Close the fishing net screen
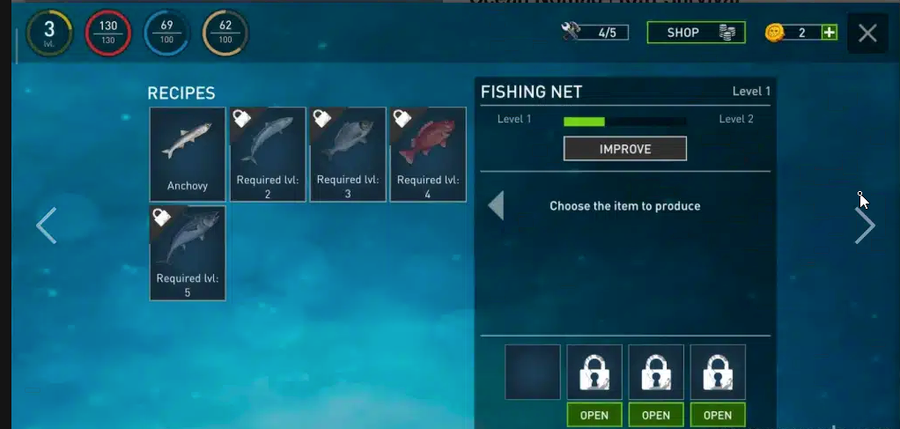Viewport: 900px width, 429px height. (x=867, y=33)
